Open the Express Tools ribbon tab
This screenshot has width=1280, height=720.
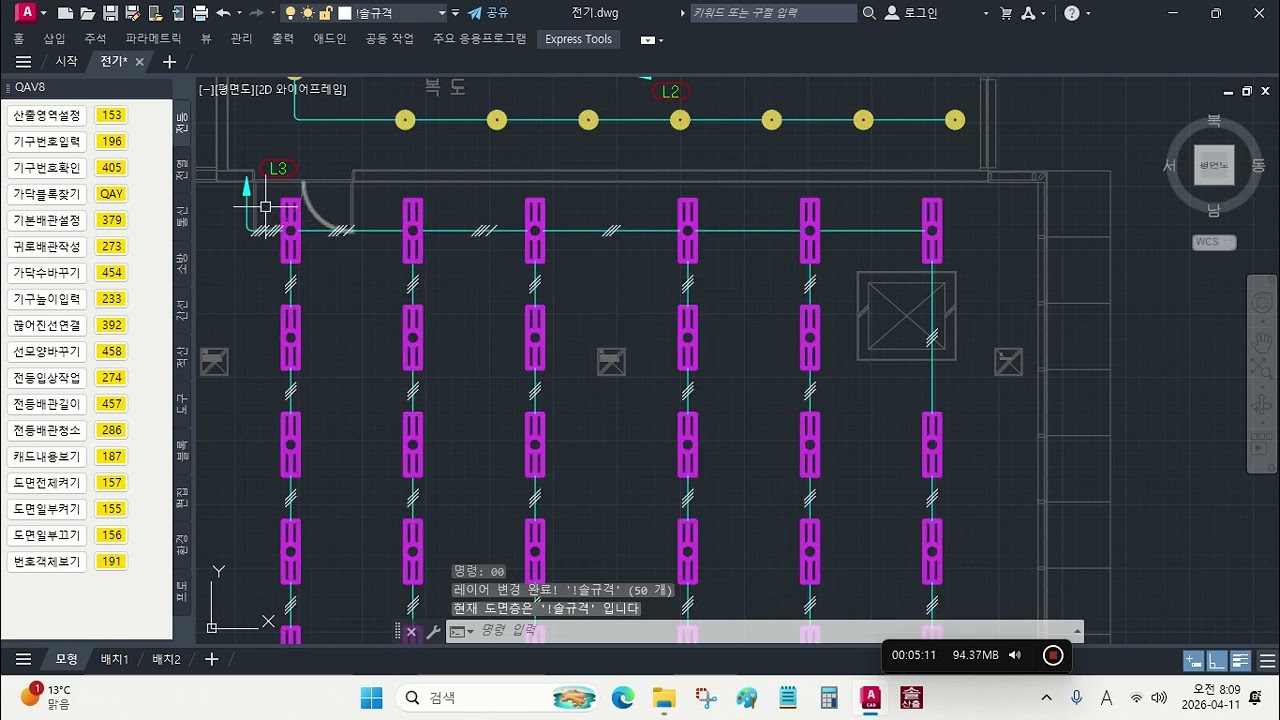578,39
